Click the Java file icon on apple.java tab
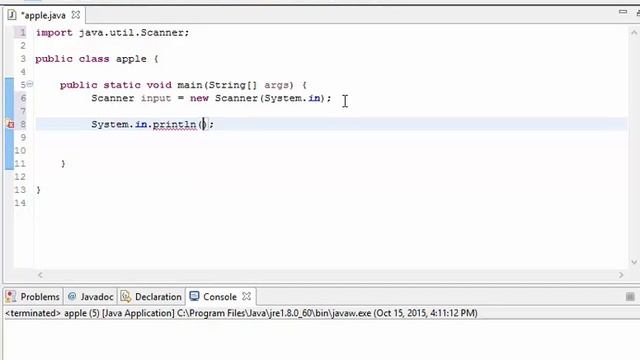 tap(12, 15)
